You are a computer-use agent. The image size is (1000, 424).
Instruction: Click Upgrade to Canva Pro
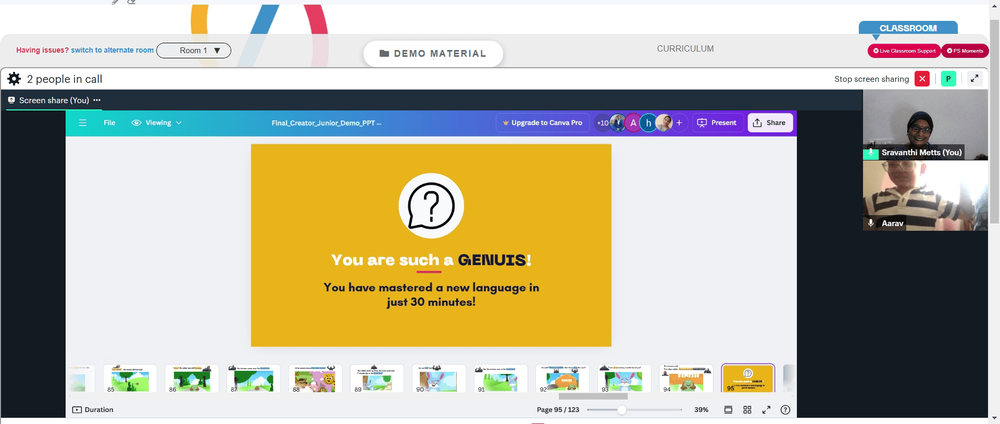[543, 122]
